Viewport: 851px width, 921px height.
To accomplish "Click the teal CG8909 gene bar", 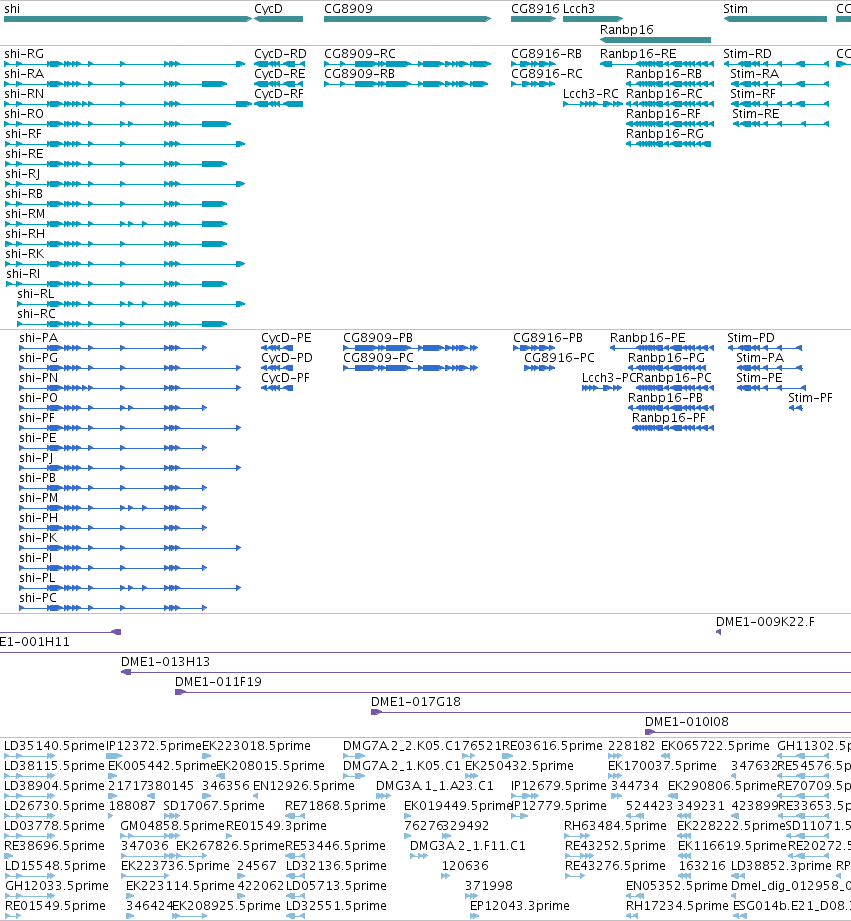I will [407, 19].
